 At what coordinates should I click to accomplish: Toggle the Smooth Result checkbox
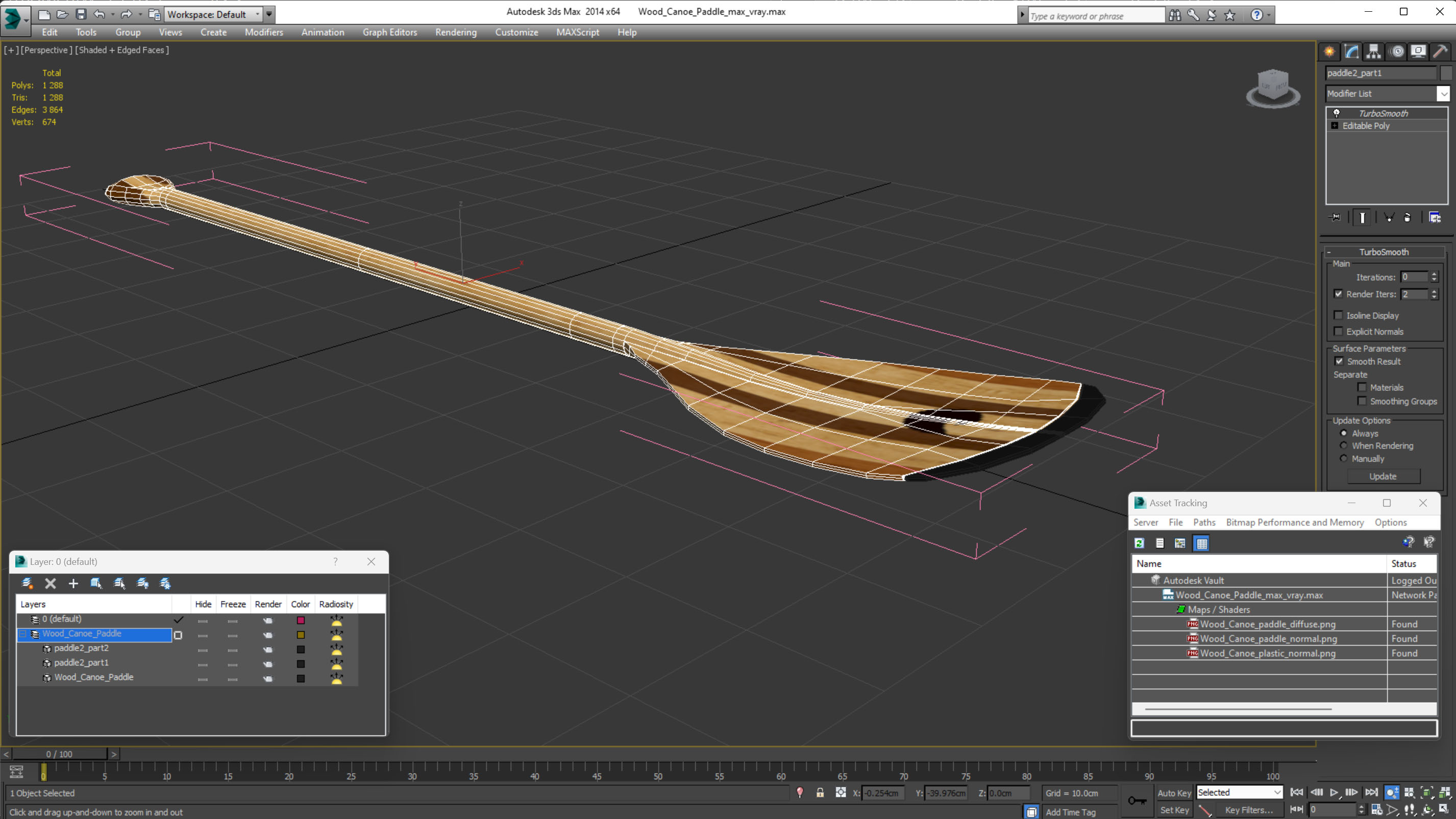coord(1339,361)
